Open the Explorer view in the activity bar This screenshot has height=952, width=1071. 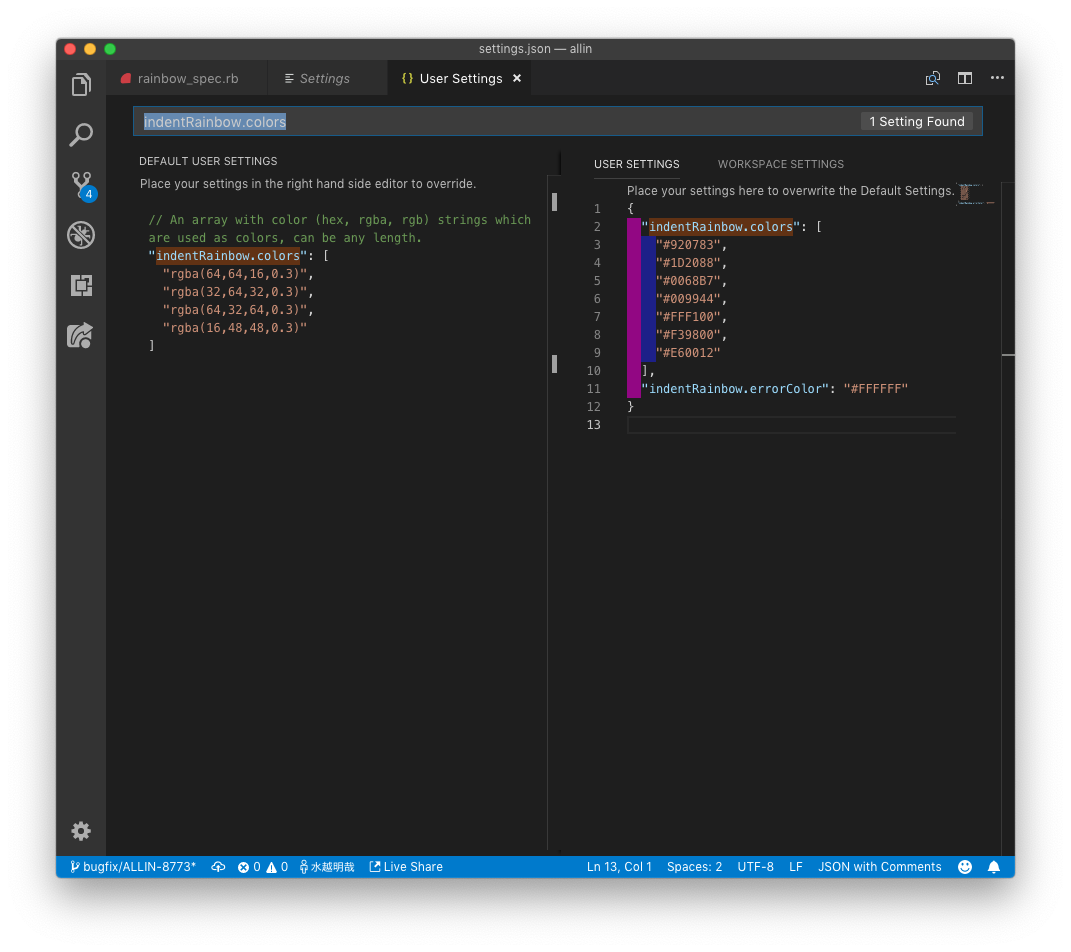[81, 84]
